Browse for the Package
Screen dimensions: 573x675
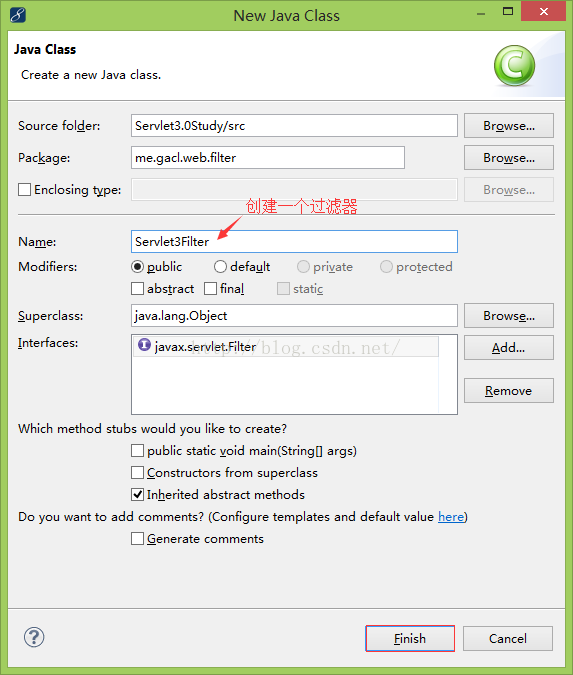coord(509,158)
